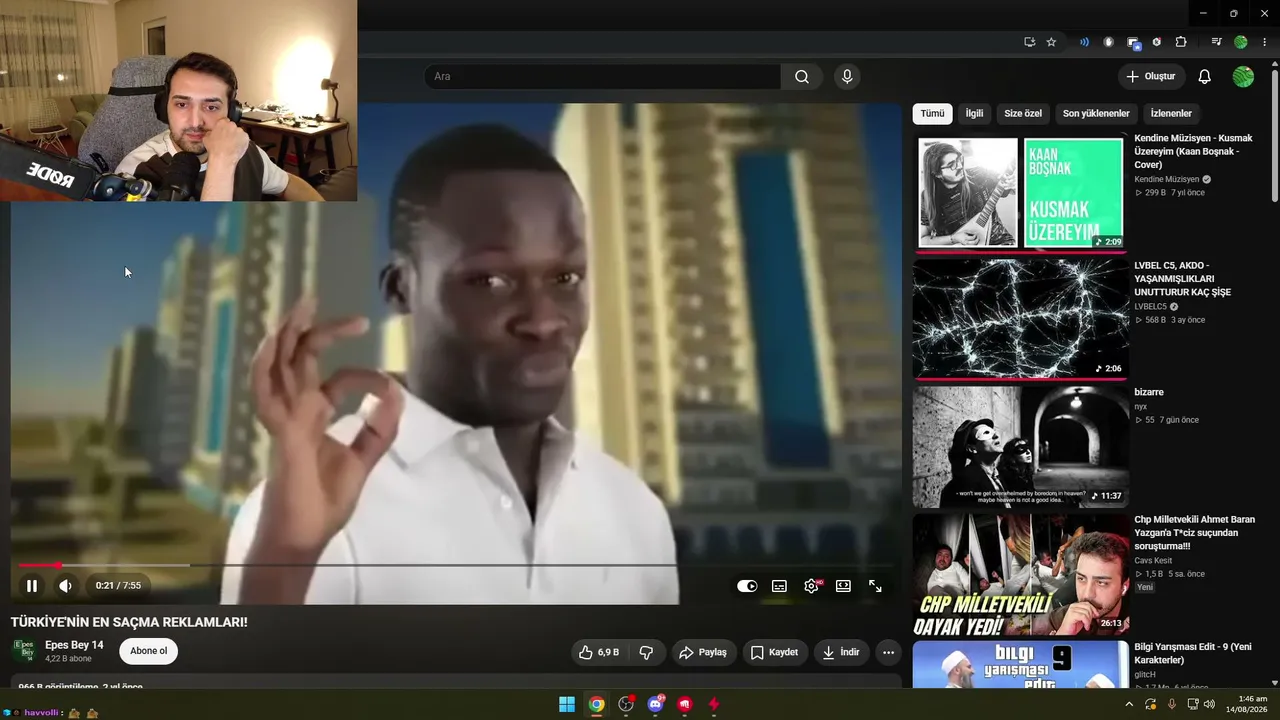
Task: Open the Chrome three-dot menu
Action: [x=1265, y=42]
